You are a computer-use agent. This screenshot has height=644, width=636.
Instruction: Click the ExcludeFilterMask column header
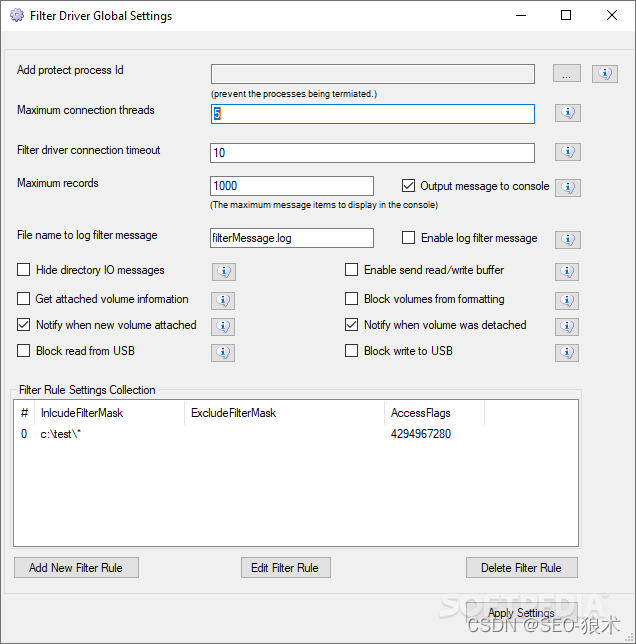[x=285, y=413]
